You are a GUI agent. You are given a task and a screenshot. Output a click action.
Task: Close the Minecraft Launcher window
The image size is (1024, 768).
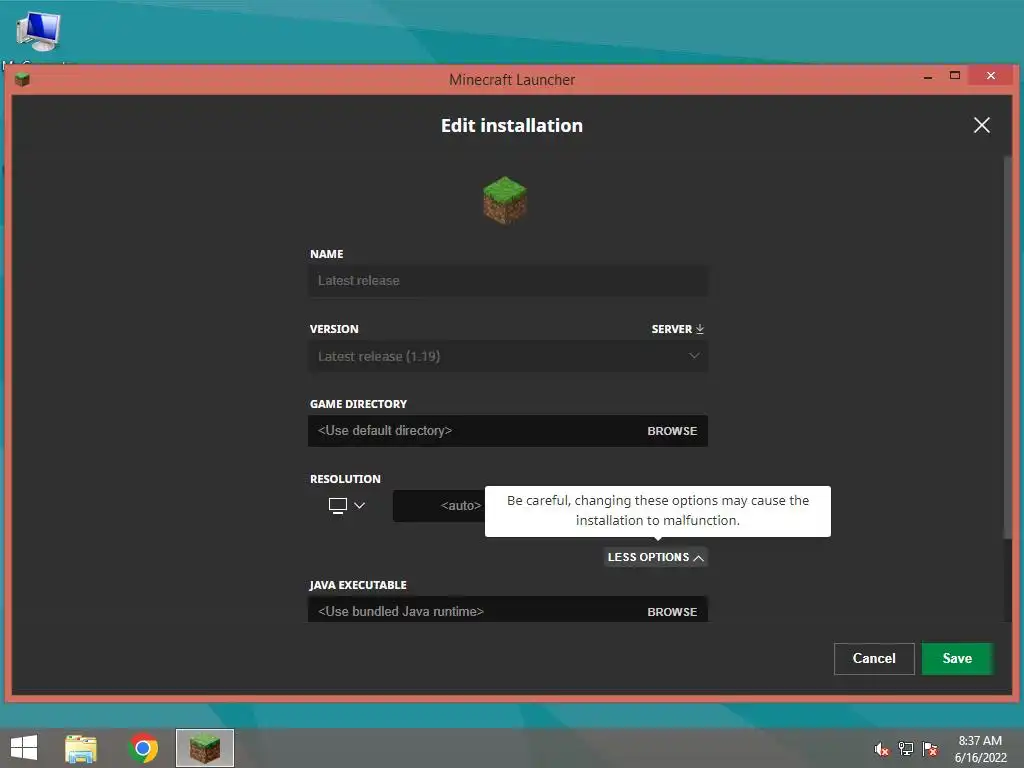pos(991,76)
